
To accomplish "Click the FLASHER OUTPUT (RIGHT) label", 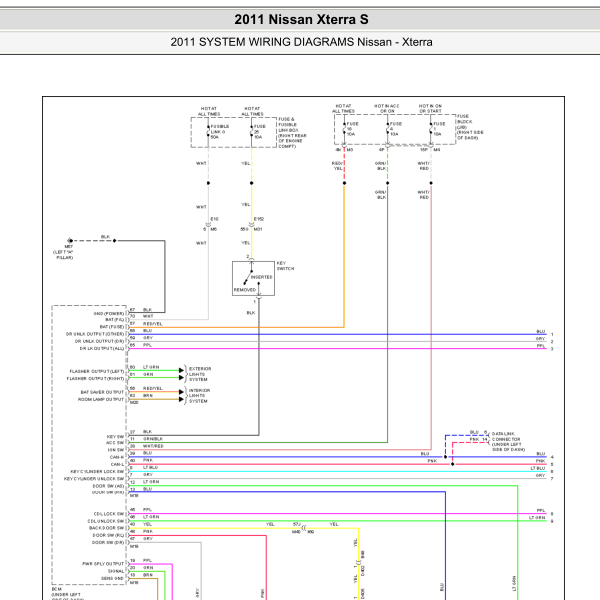I will 95,378.
